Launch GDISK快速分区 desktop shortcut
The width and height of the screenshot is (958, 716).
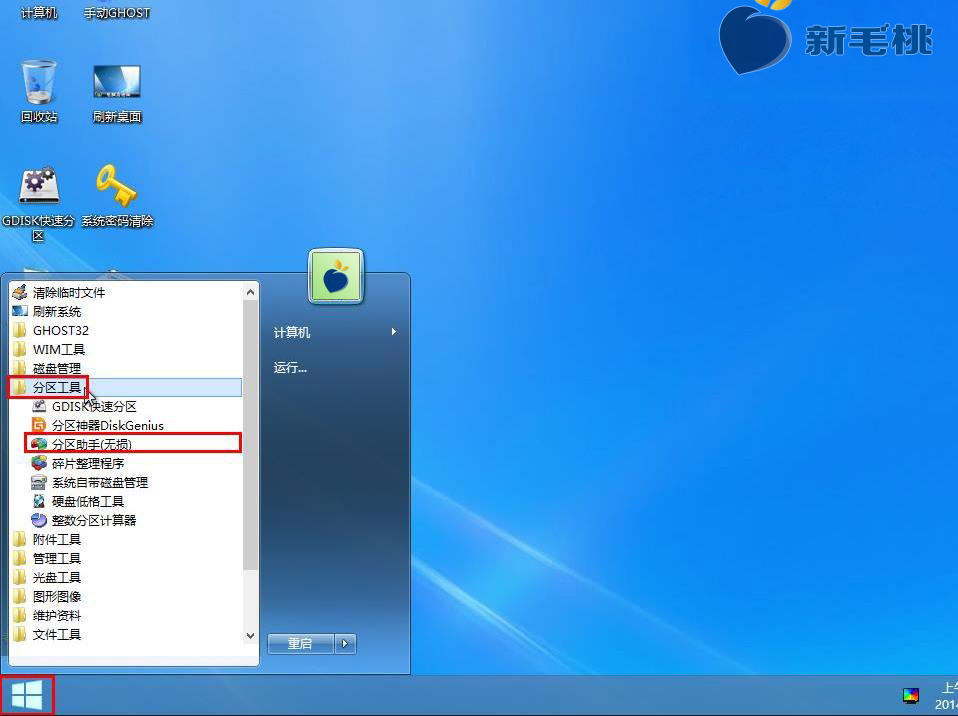[x=38, y=203]
